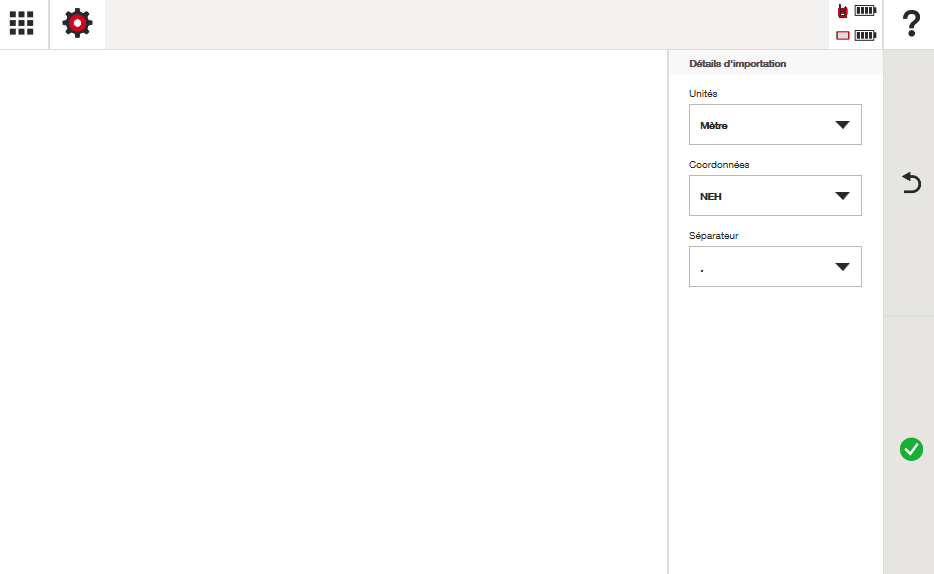Viewport: 934px width, 574px height.
Task: Confirm import with green checkmark
Action: 911,449
